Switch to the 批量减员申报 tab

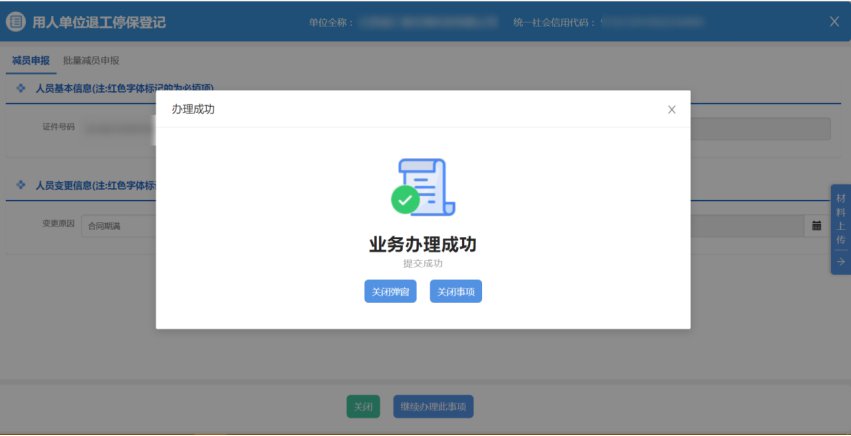coord(91,61)
